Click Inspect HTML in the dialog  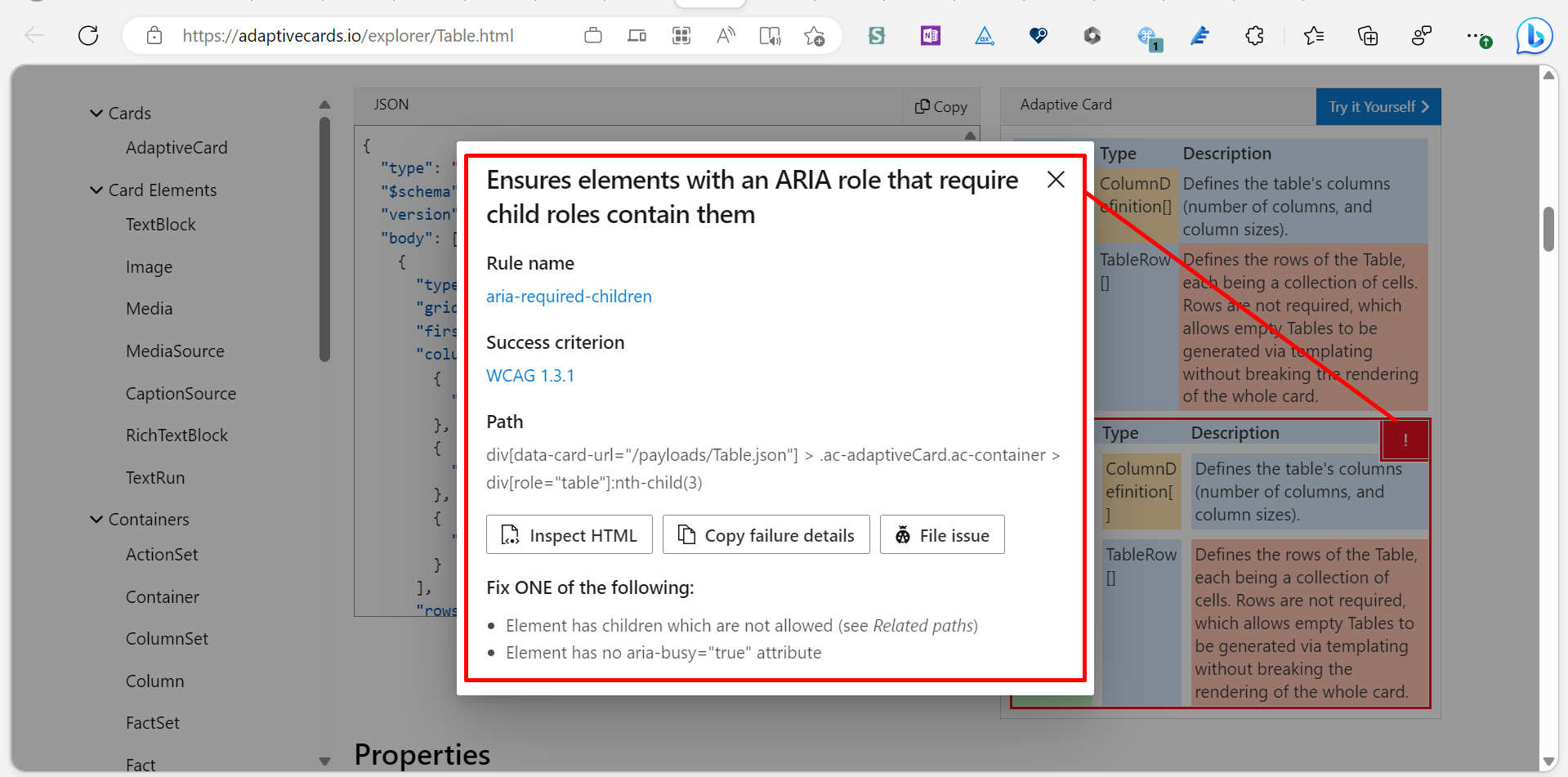click(569, 534)
